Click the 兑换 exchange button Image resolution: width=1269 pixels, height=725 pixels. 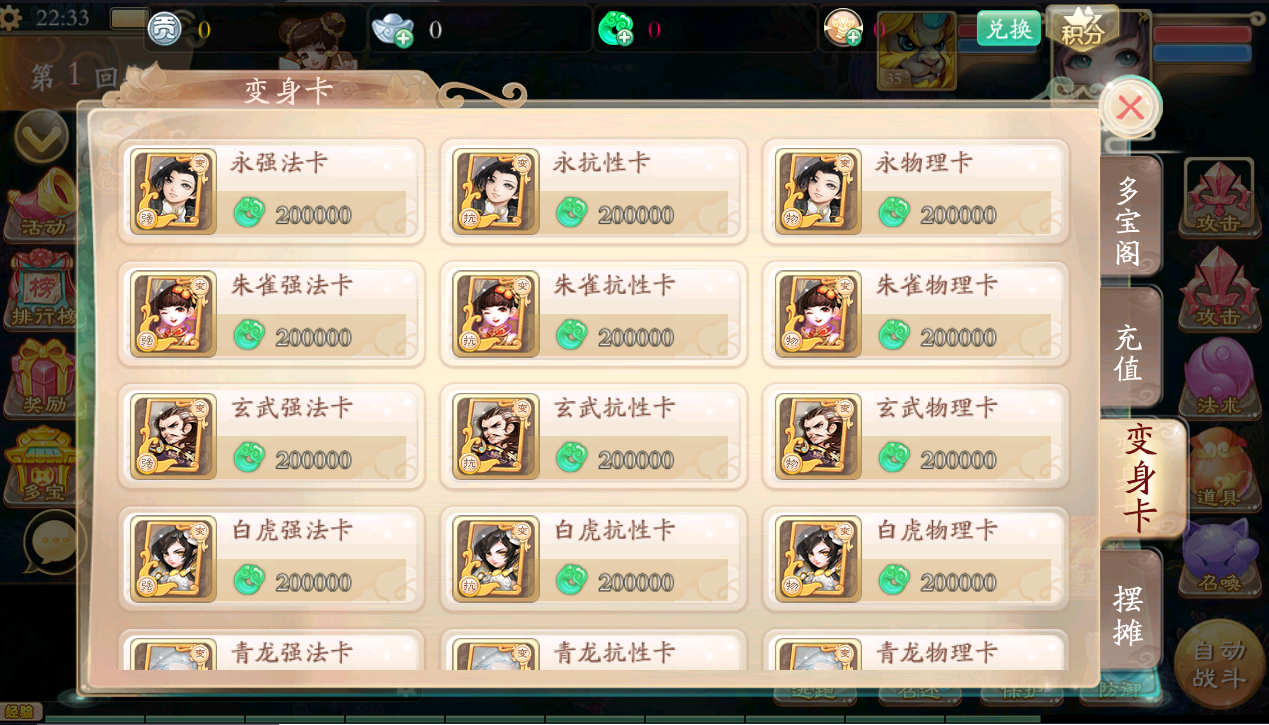1008,28
